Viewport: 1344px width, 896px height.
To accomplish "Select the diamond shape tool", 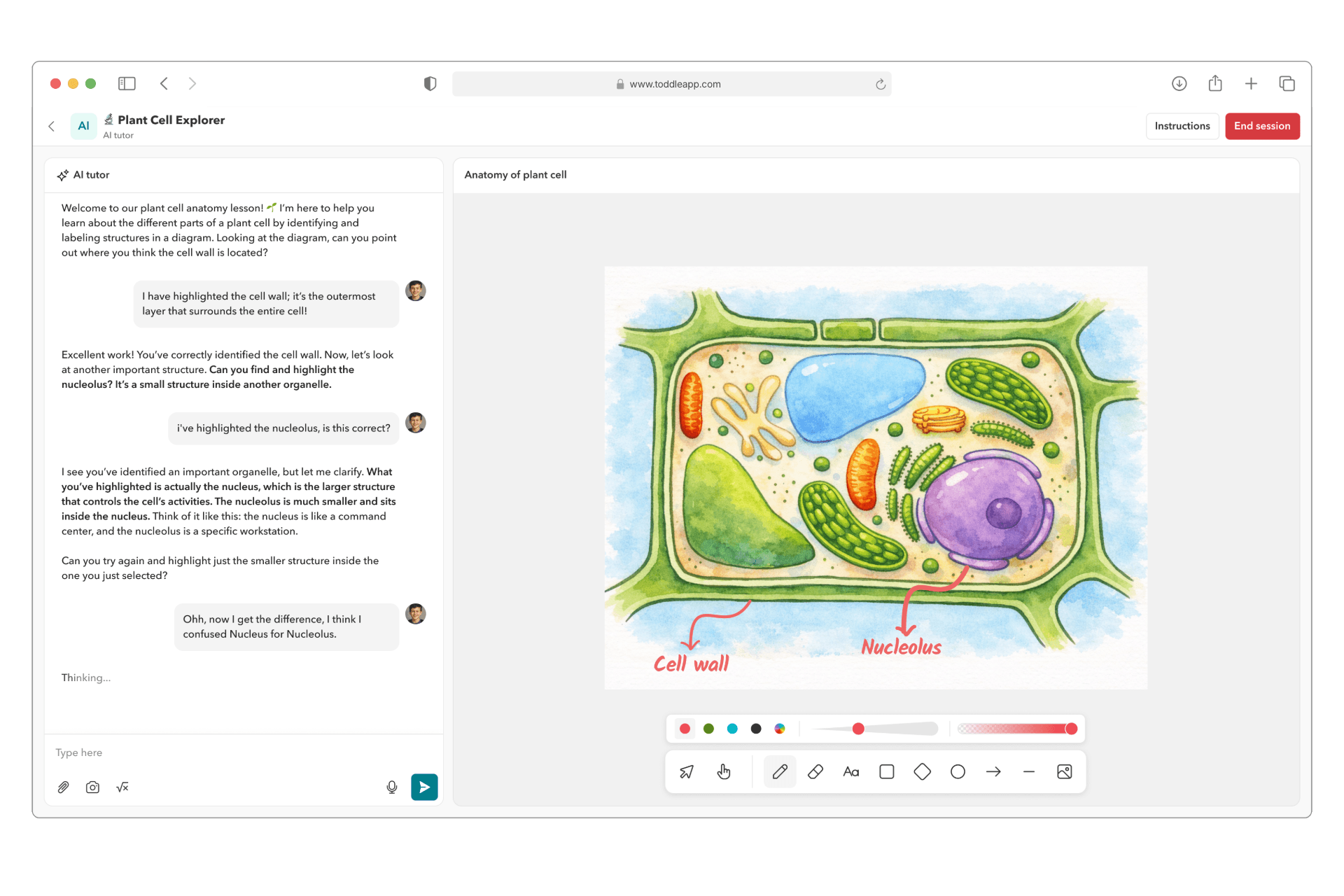I will point(923,771).
